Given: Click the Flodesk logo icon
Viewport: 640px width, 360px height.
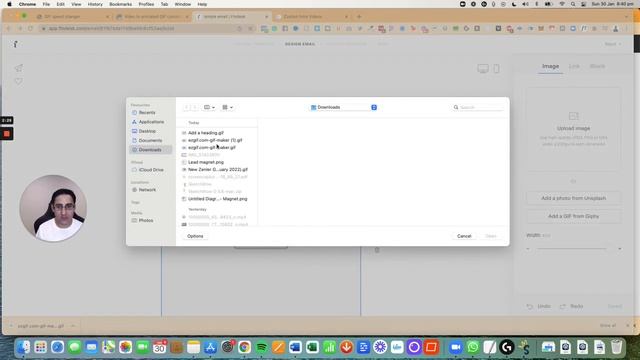Looking at the screenshot, I should (15, 44).
